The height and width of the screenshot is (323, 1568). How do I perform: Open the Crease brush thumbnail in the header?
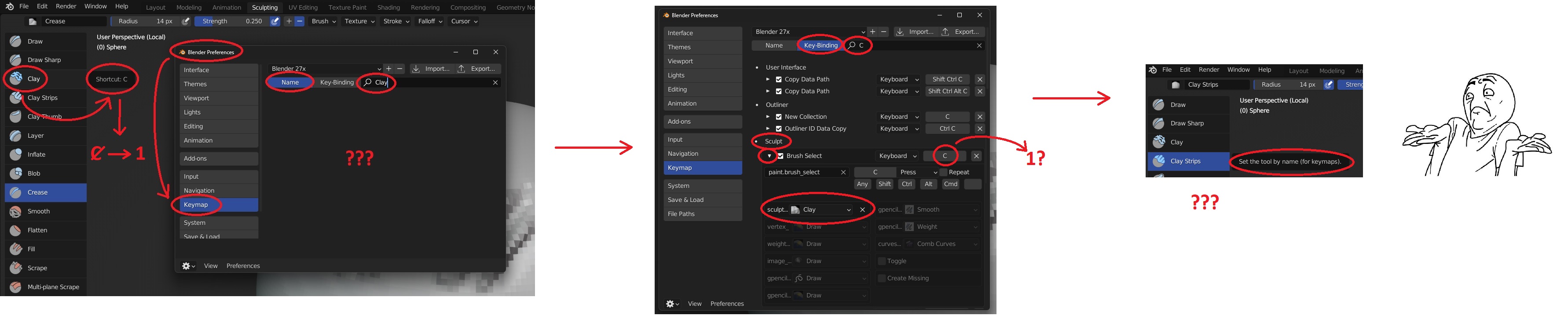pos(33,21)
